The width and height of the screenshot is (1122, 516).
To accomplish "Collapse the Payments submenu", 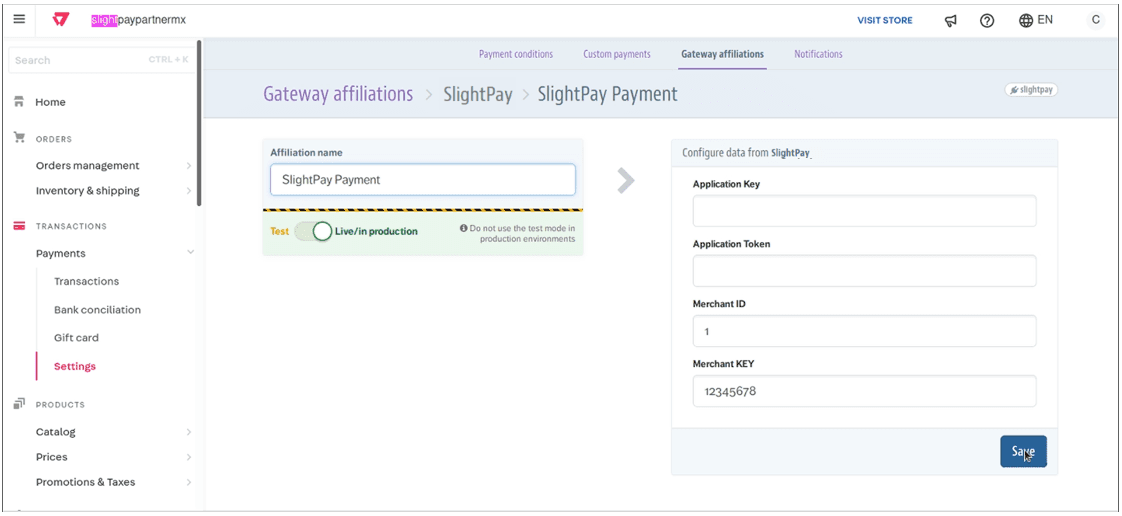I will coord(190,253).
